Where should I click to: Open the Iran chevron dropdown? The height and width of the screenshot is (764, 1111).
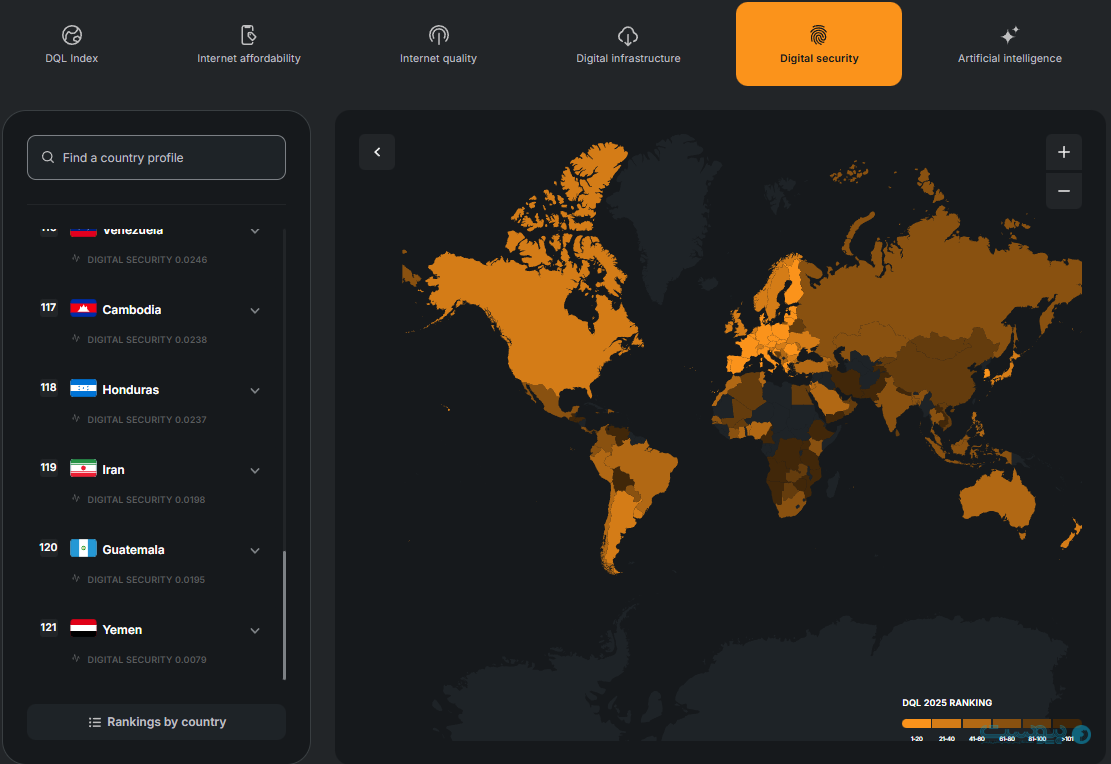[x=255, y=470]
